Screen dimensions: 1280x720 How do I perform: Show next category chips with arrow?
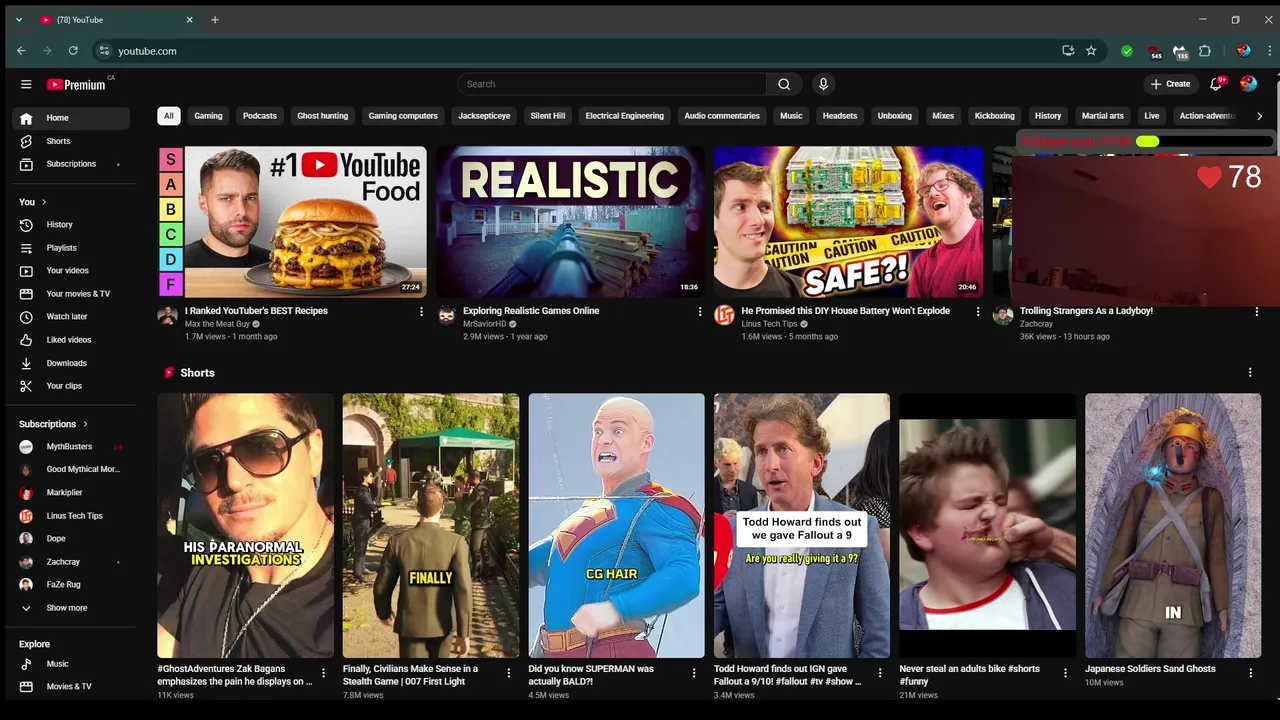click(1259, 116)
